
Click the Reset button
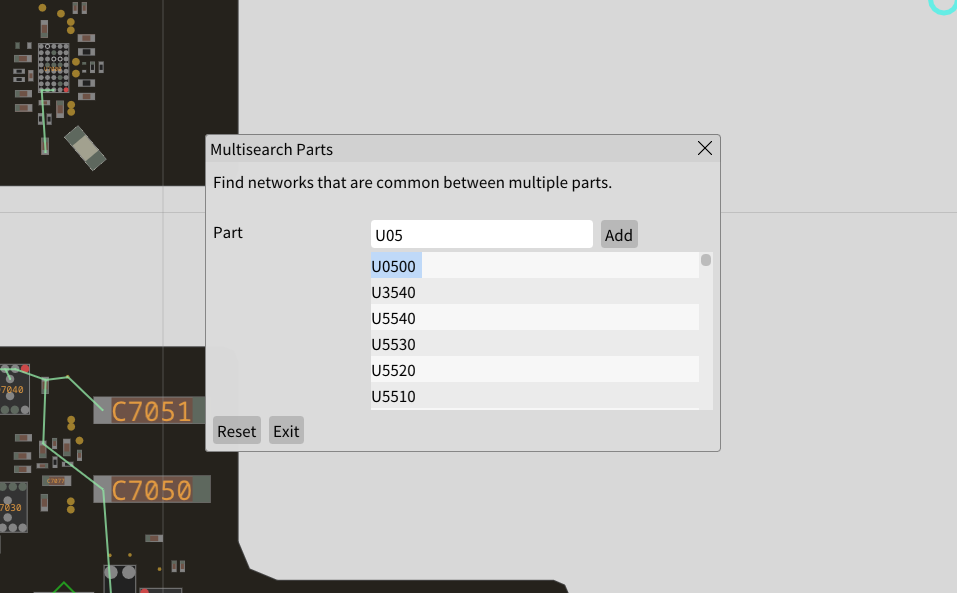237,431
